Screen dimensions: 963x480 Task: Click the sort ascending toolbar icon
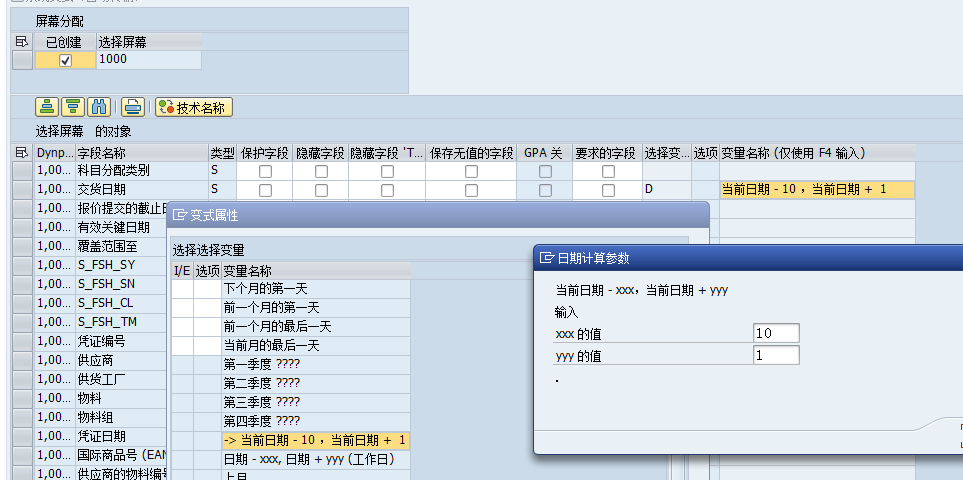[47, 107]
